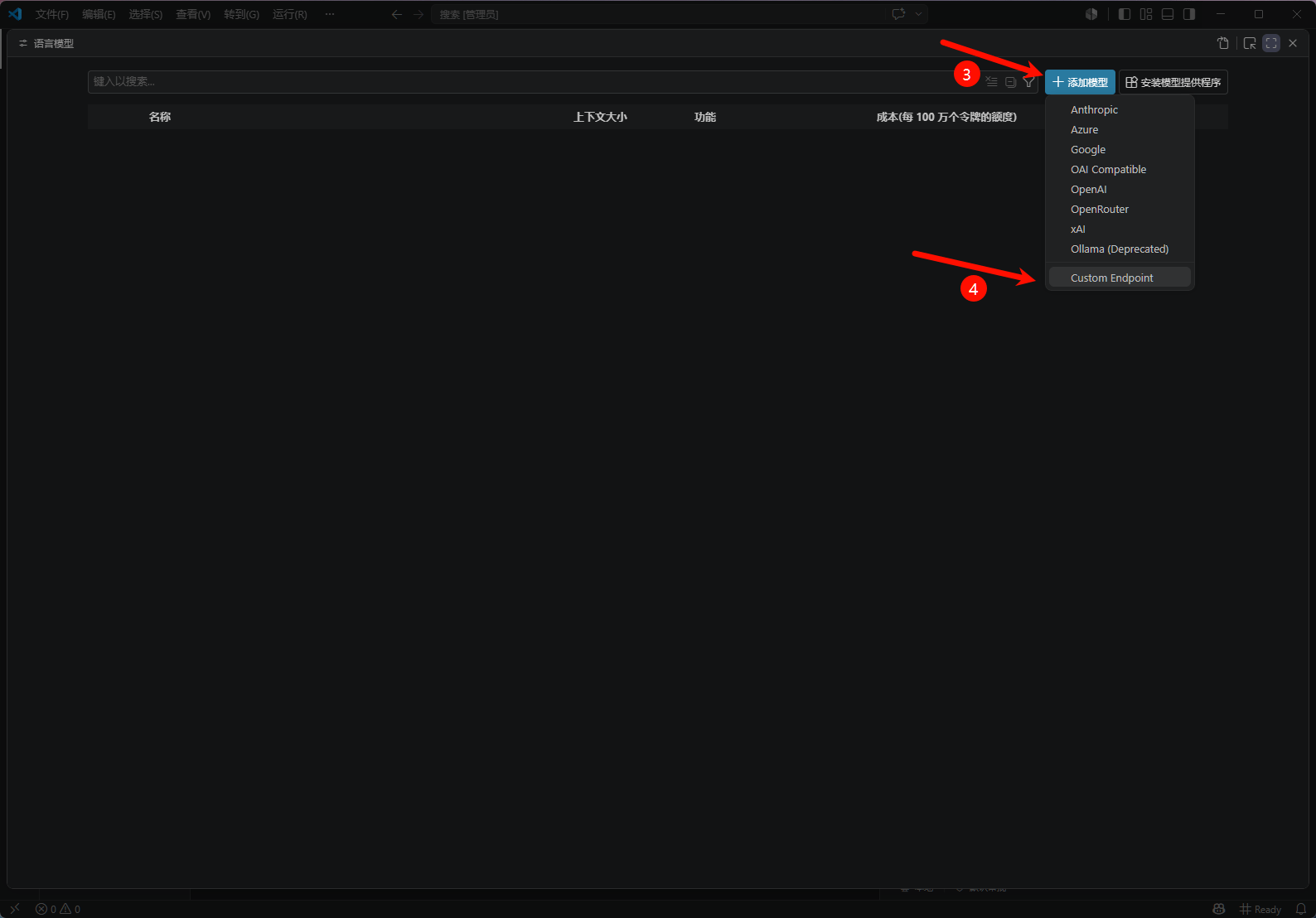Click the Ready status bar item

pyautogui.click(x=1260, y=909)
